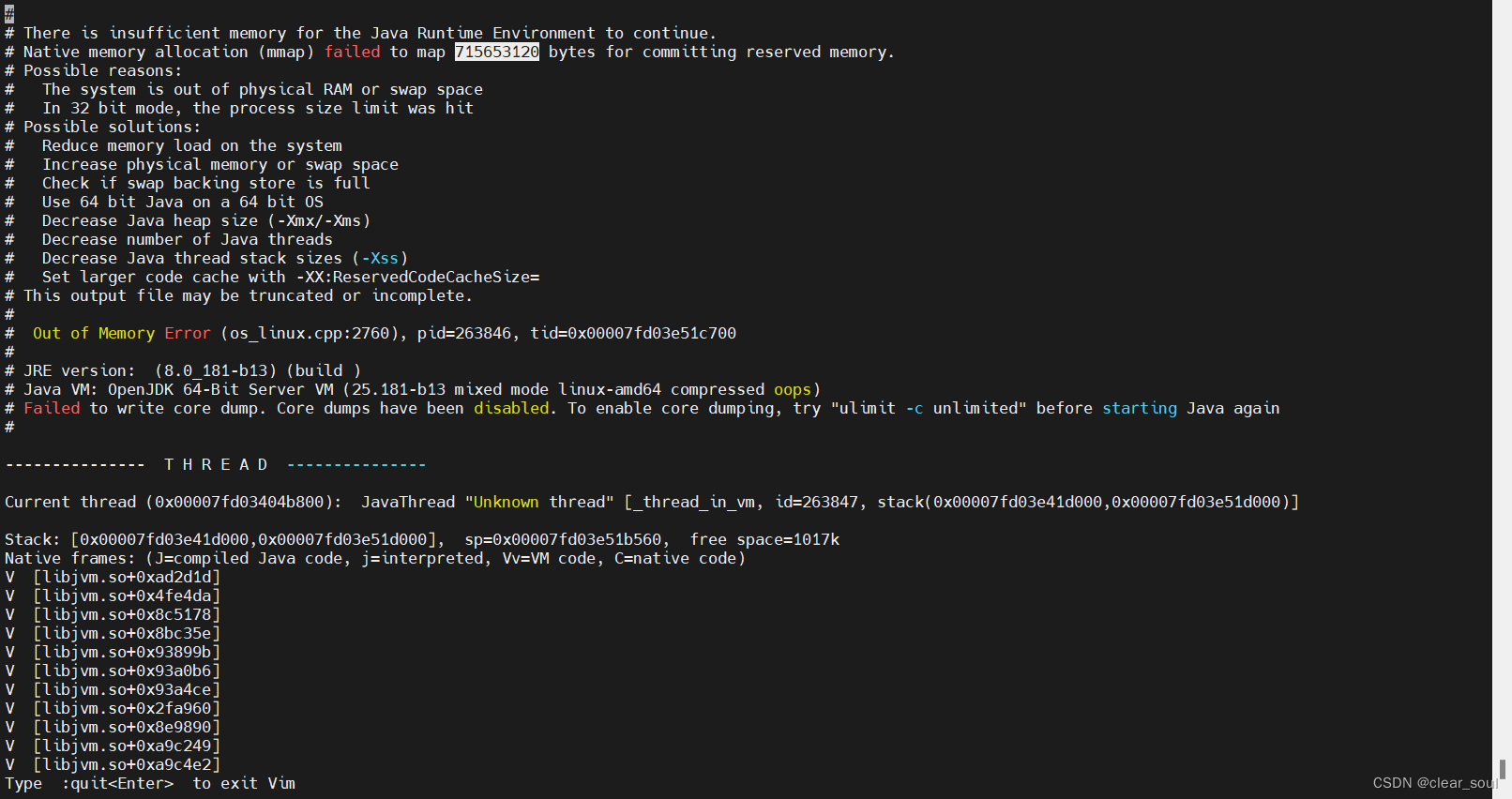1512x799 pixels.
Task: Click 'This output file may be truncated' line
Action: [x=239, y=295]
